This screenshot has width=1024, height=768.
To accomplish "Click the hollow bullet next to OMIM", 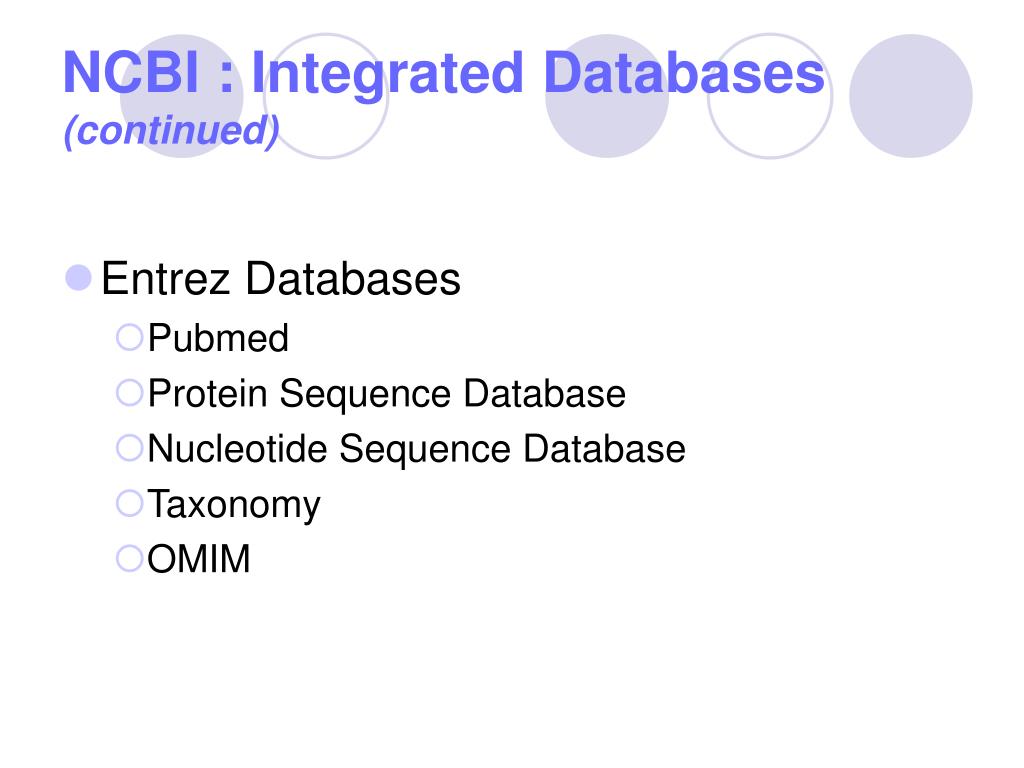I will tap(129, 558).
